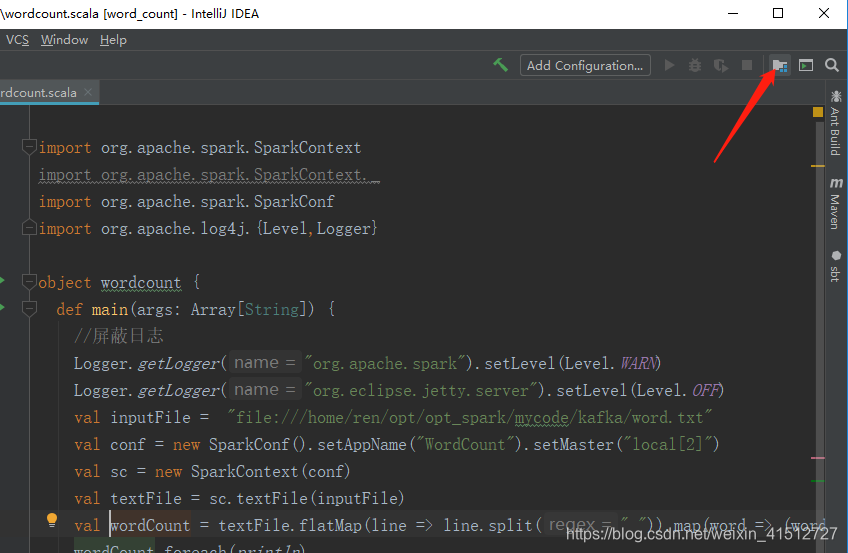This screenshot has height=553, width=848.
Task: Open the Window menu
Action: point(64,40)
